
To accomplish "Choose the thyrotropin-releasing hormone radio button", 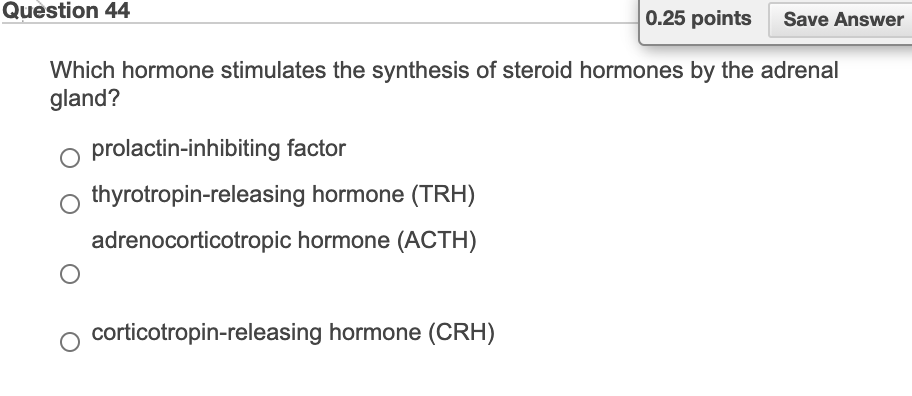I will [x=70, y=204].
